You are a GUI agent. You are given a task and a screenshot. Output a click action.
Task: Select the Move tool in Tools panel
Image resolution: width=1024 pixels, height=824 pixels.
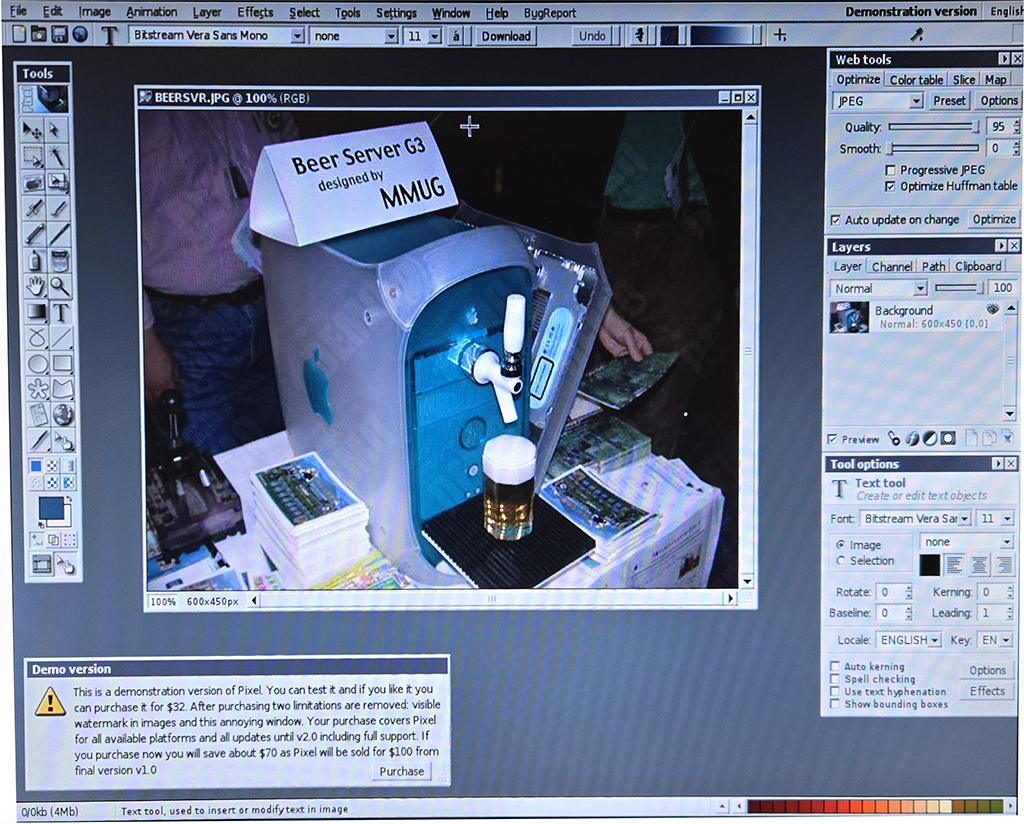[x=33, y=131]
